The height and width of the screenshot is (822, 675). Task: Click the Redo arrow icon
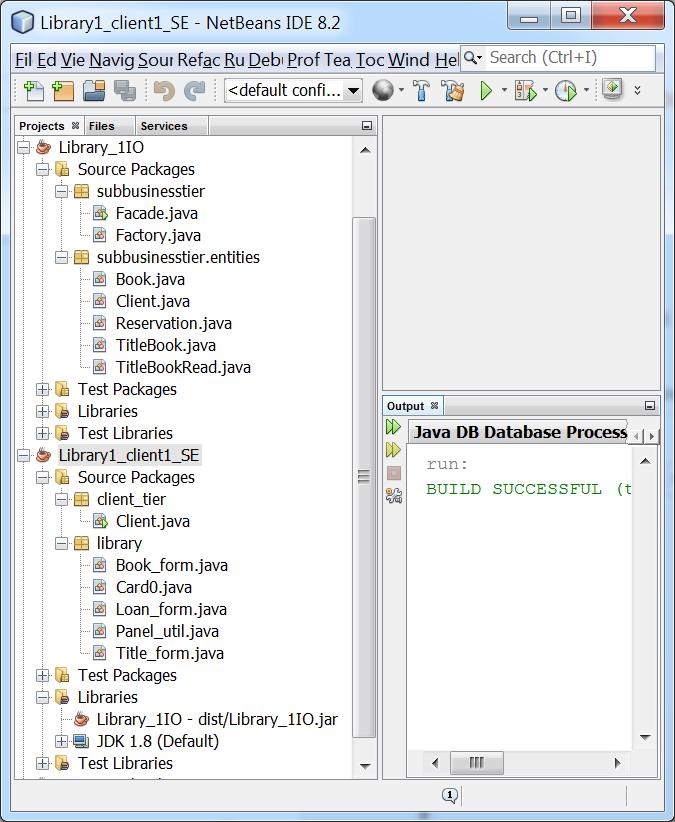pos(194,91)
